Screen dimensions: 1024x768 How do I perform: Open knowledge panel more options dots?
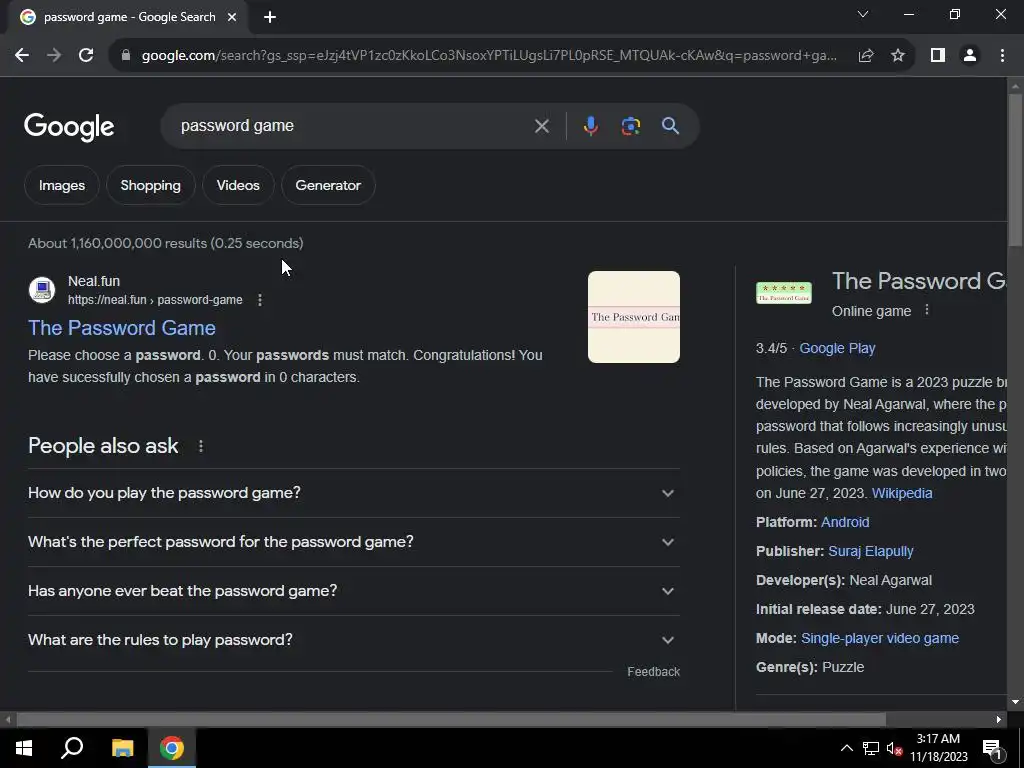(x=927, y=310)
